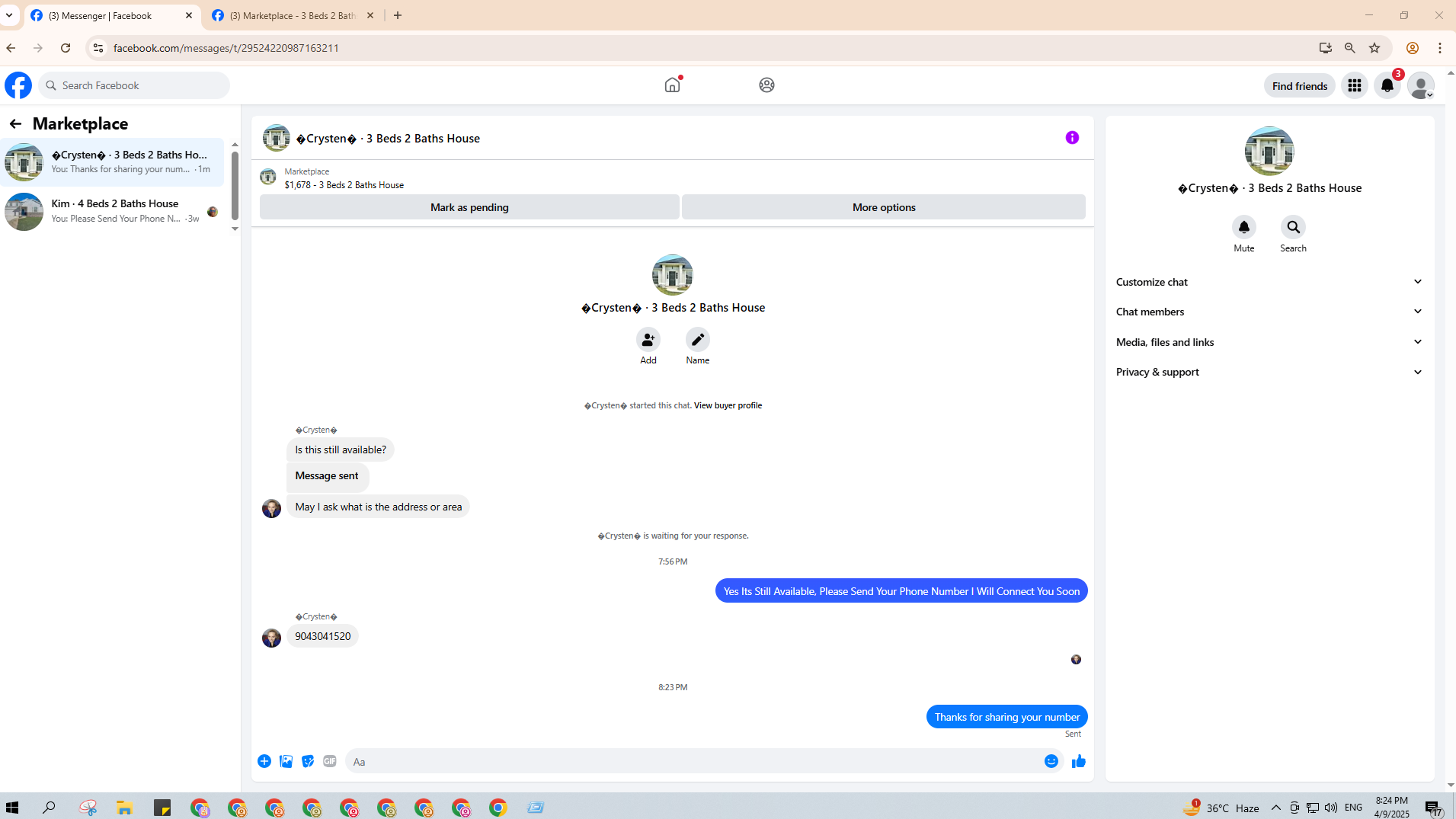Click the Name edit pencil icon
This screenshot has width=1456, height=819.
point(697,340)
